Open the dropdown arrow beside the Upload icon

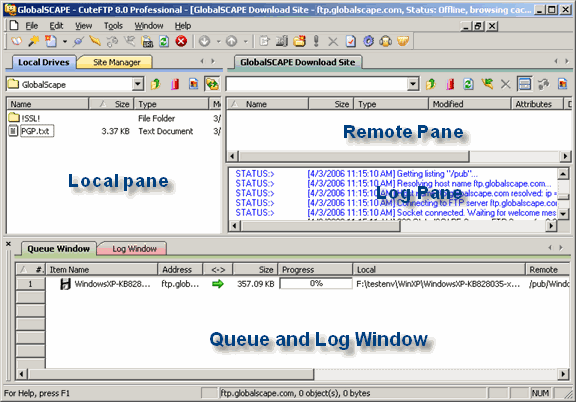pyautogui.click(x=245, y=41)
